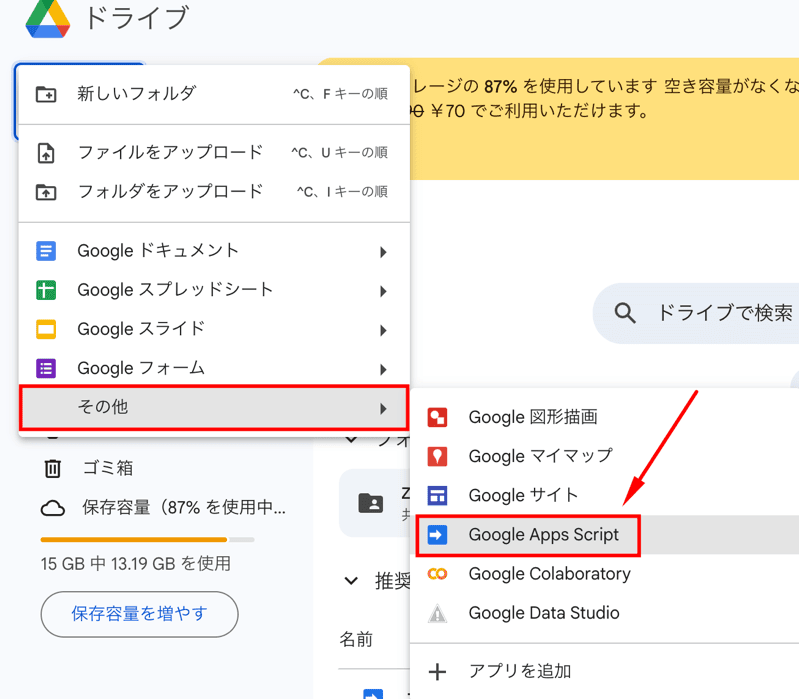This screenshot has height=699, width=799.
Task: Click the plus icon beside アプリを追加
Action: (437, 671)
